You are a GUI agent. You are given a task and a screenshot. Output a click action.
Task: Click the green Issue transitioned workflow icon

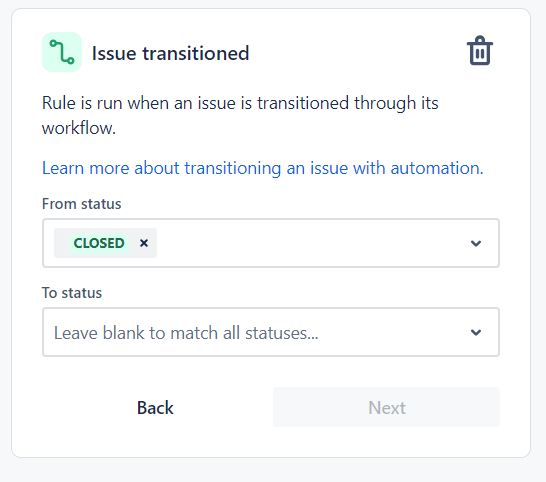[x=62, y=52]
